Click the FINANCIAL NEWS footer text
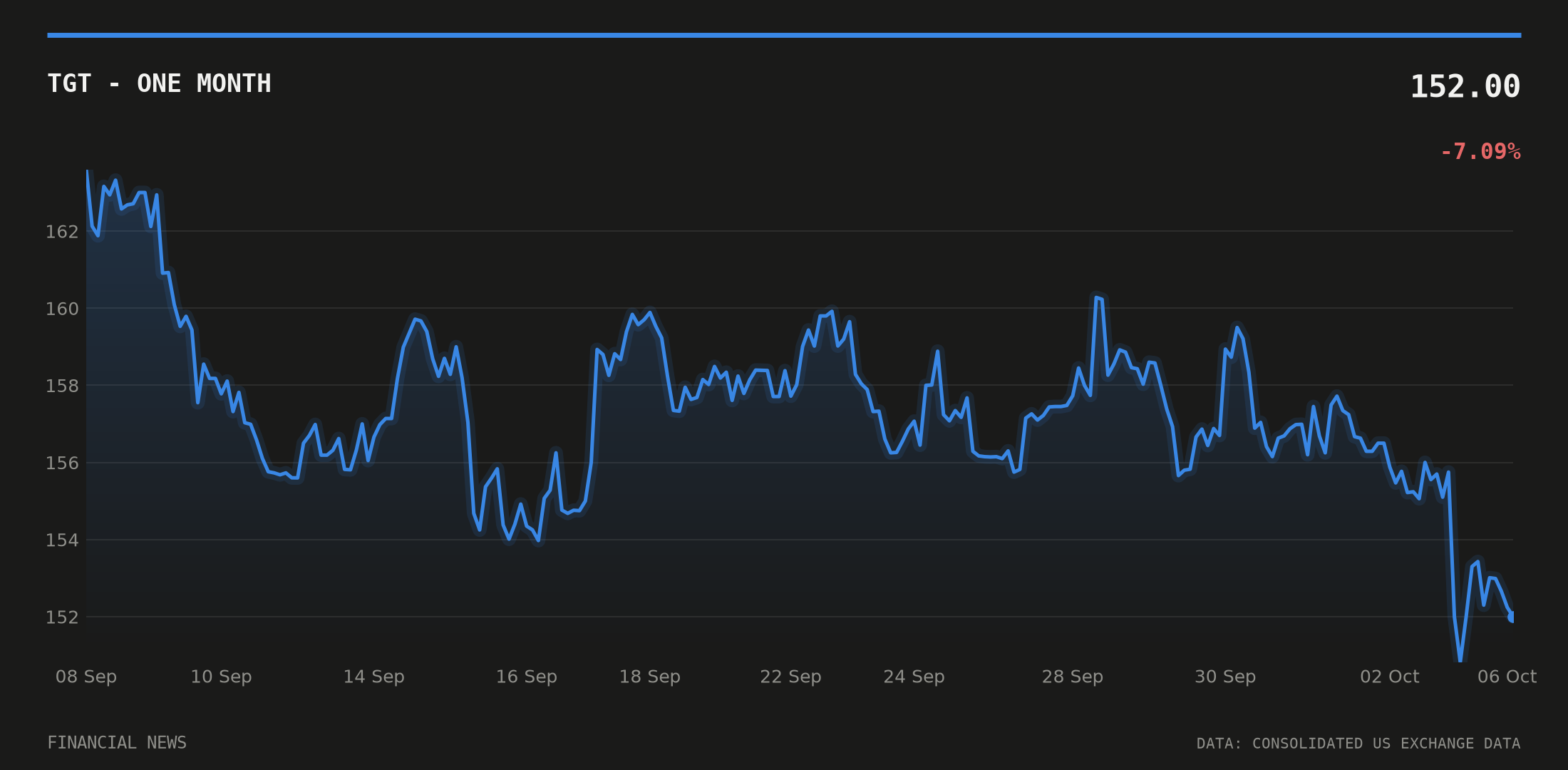The image size is (1568, 770). click(x=117, y=743)
